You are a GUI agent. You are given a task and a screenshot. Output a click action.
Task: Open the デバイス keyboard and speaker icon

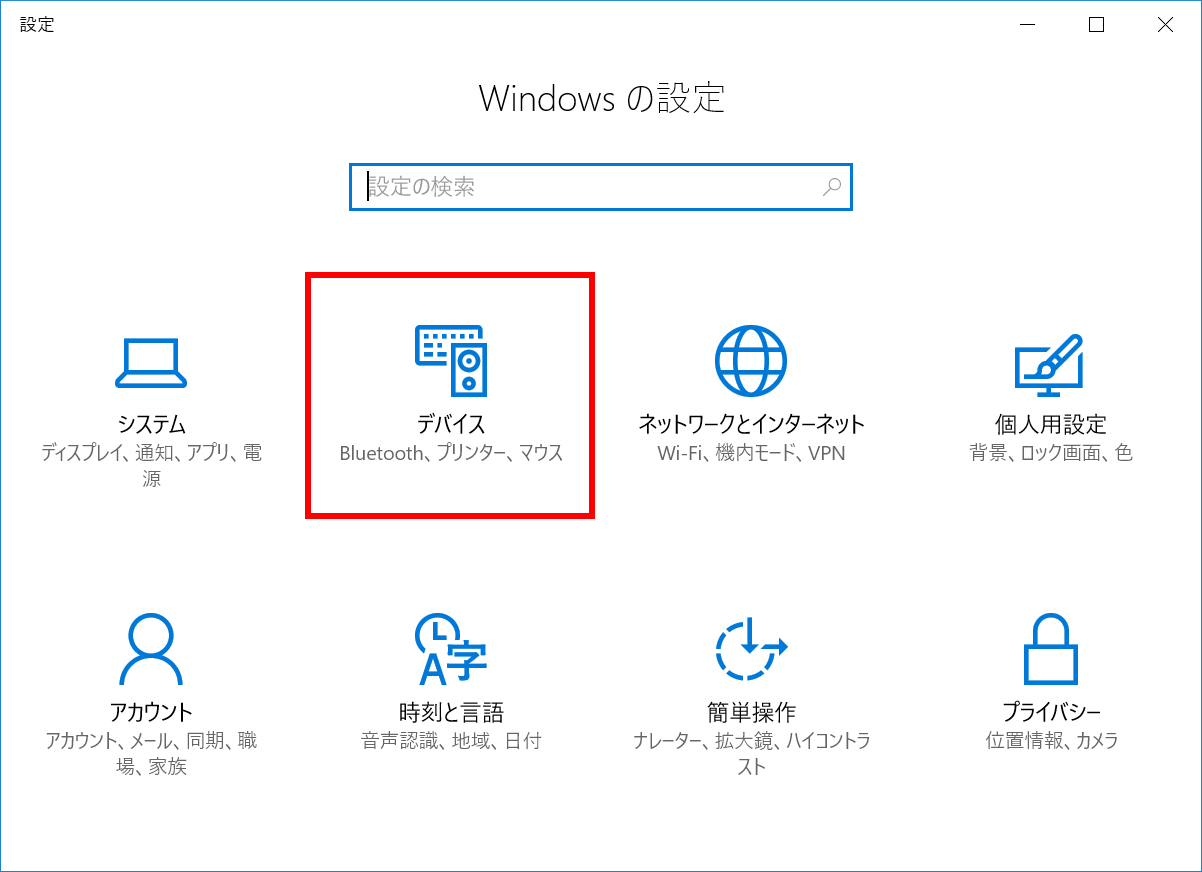(x=451, y=361)
